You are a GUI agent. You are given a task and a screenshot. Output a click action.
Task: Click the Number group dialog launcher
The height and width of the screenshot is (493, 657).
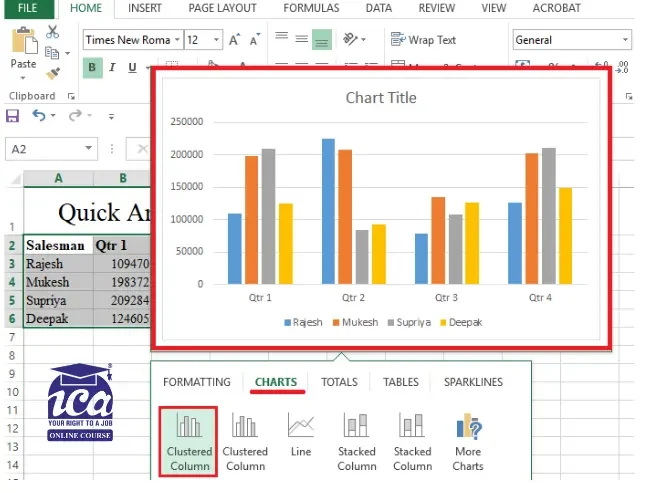629,96
